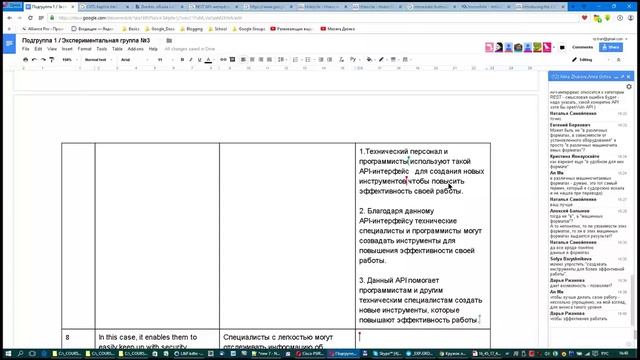Viewport: 640px width, 360px height.
Task: Toggle the numbered list
Action: click(296, 60)
